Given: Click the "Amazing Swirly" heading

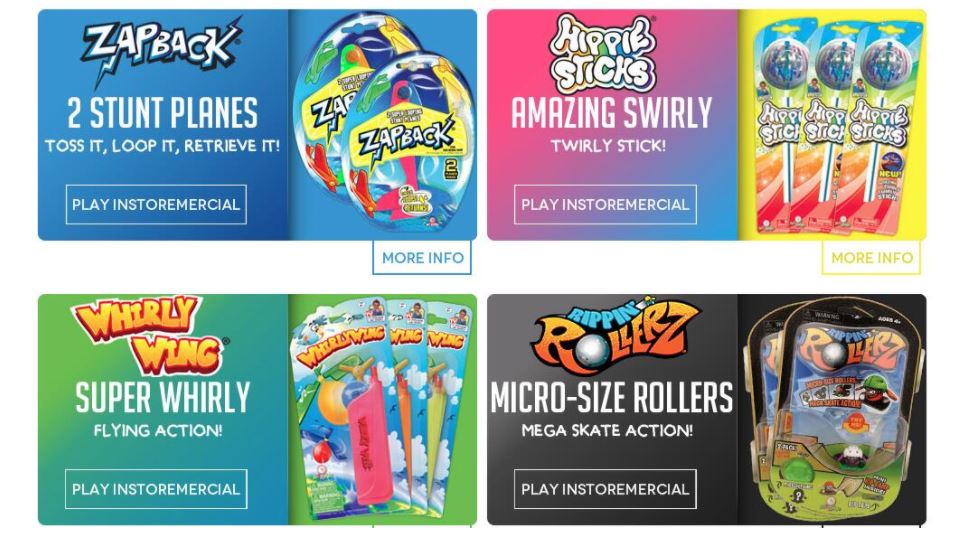Looking at the screenshot, I should coord(612,113).
